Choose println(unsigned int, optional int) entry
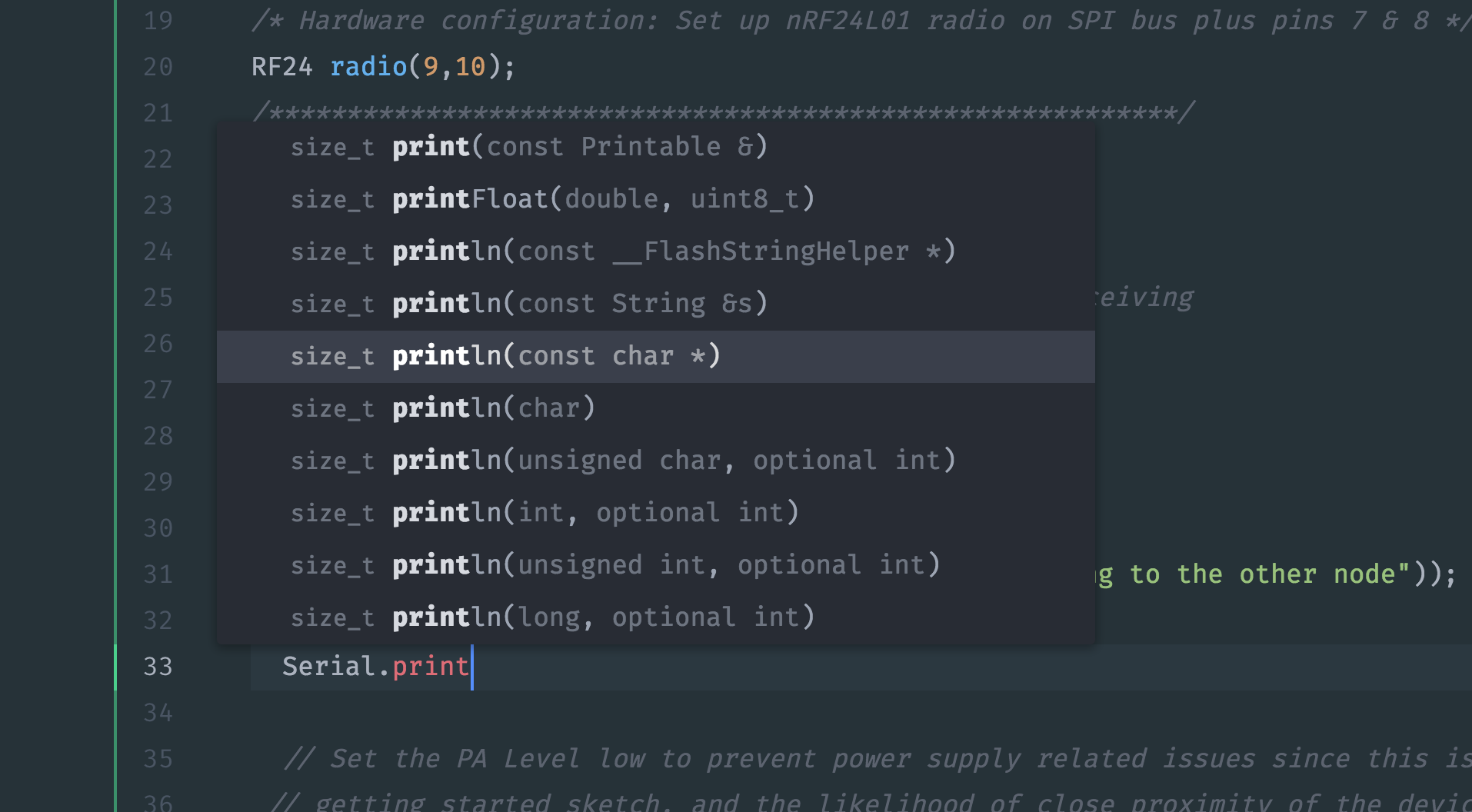 point(655,565)
